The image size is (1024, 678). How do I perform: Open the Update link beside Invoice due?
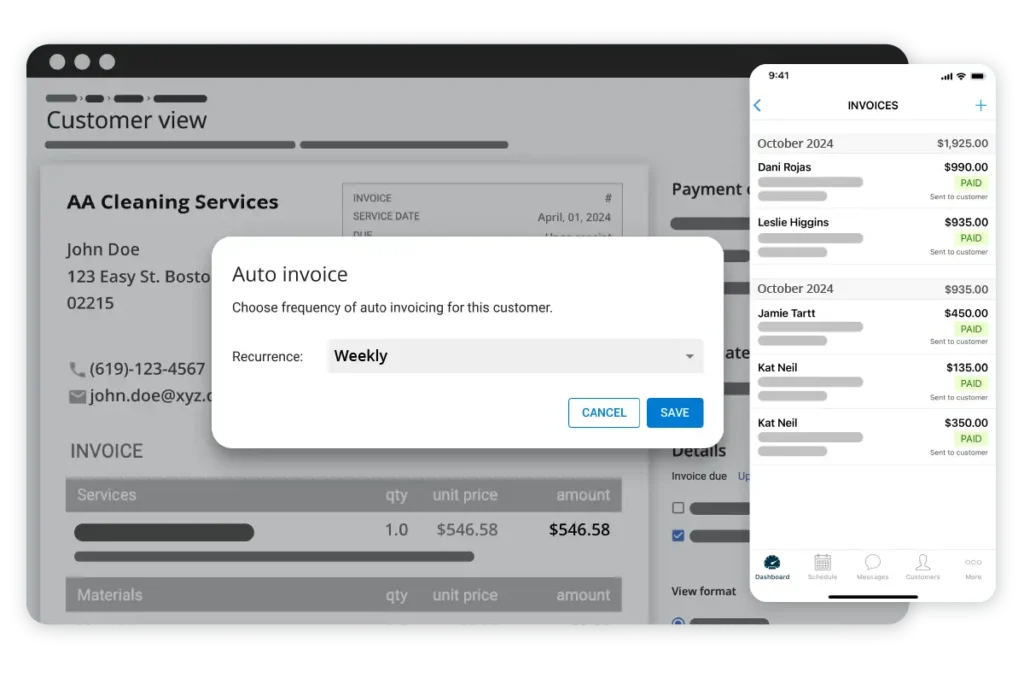click(x=747, y=476)
